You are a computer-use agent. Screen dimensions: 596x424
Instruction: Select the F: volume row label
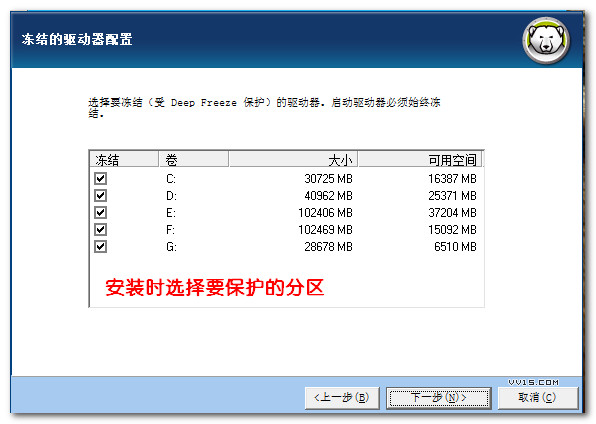(x=170, y=230)
